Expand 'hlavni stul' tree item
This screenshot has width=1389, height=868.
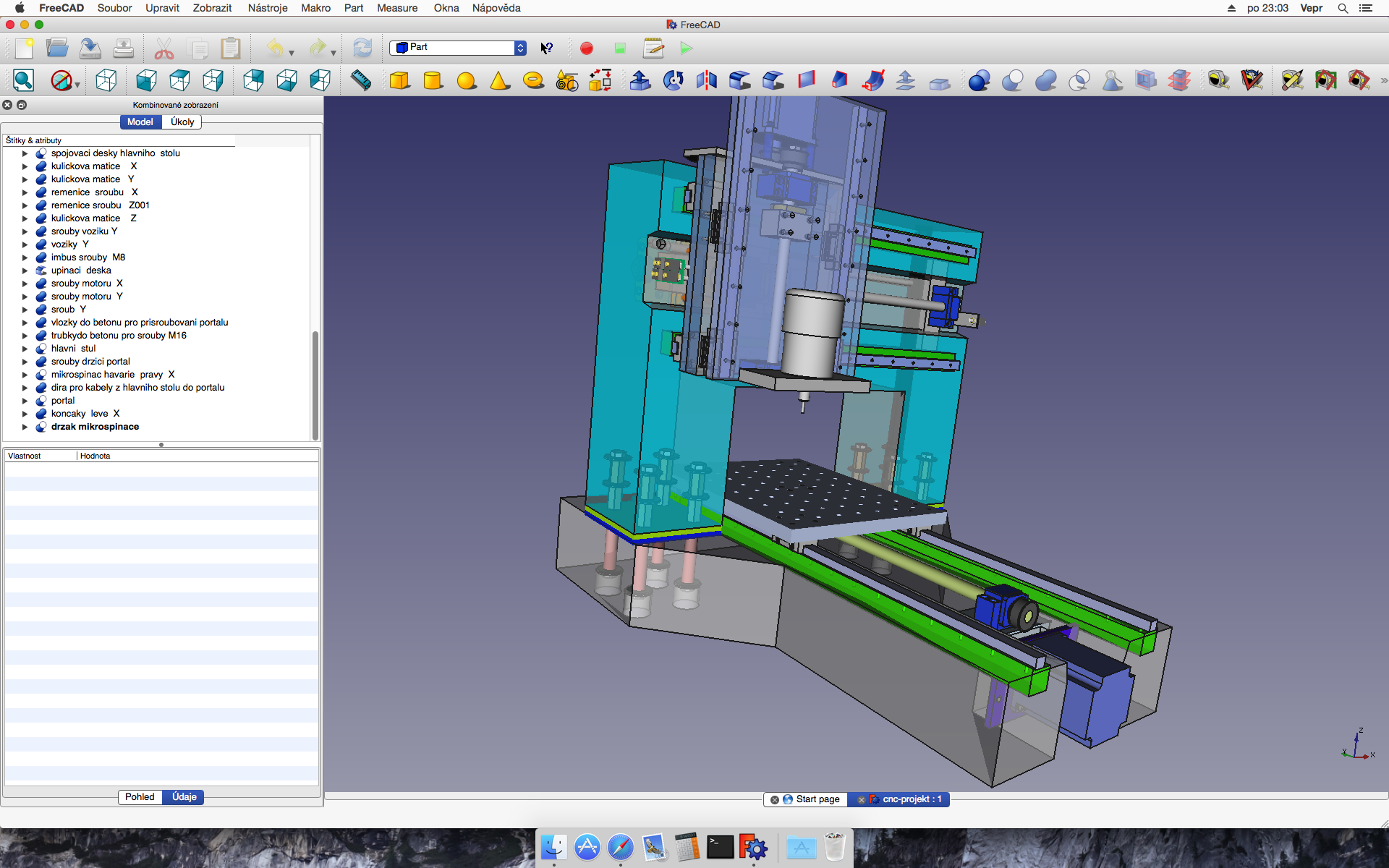coord(25,349)
